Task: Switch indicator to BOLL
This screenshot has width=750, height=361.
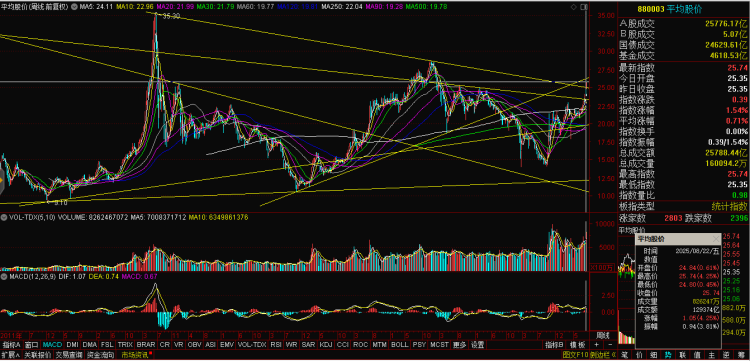Action: [399, 345]
